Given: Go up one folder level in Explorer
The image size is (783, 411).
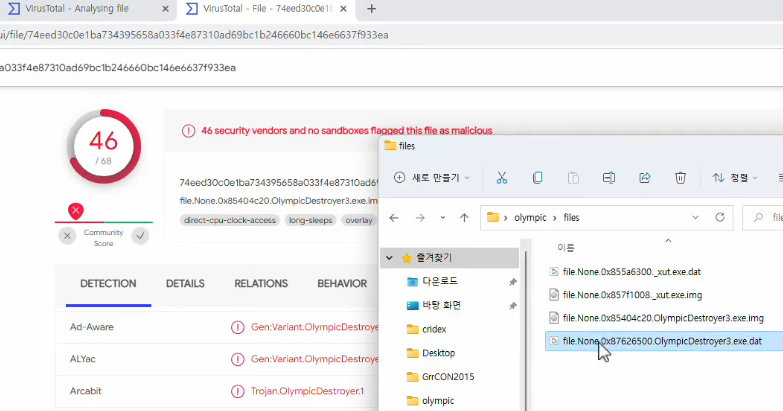Looking at the screenshot, I should coord(464,218).
